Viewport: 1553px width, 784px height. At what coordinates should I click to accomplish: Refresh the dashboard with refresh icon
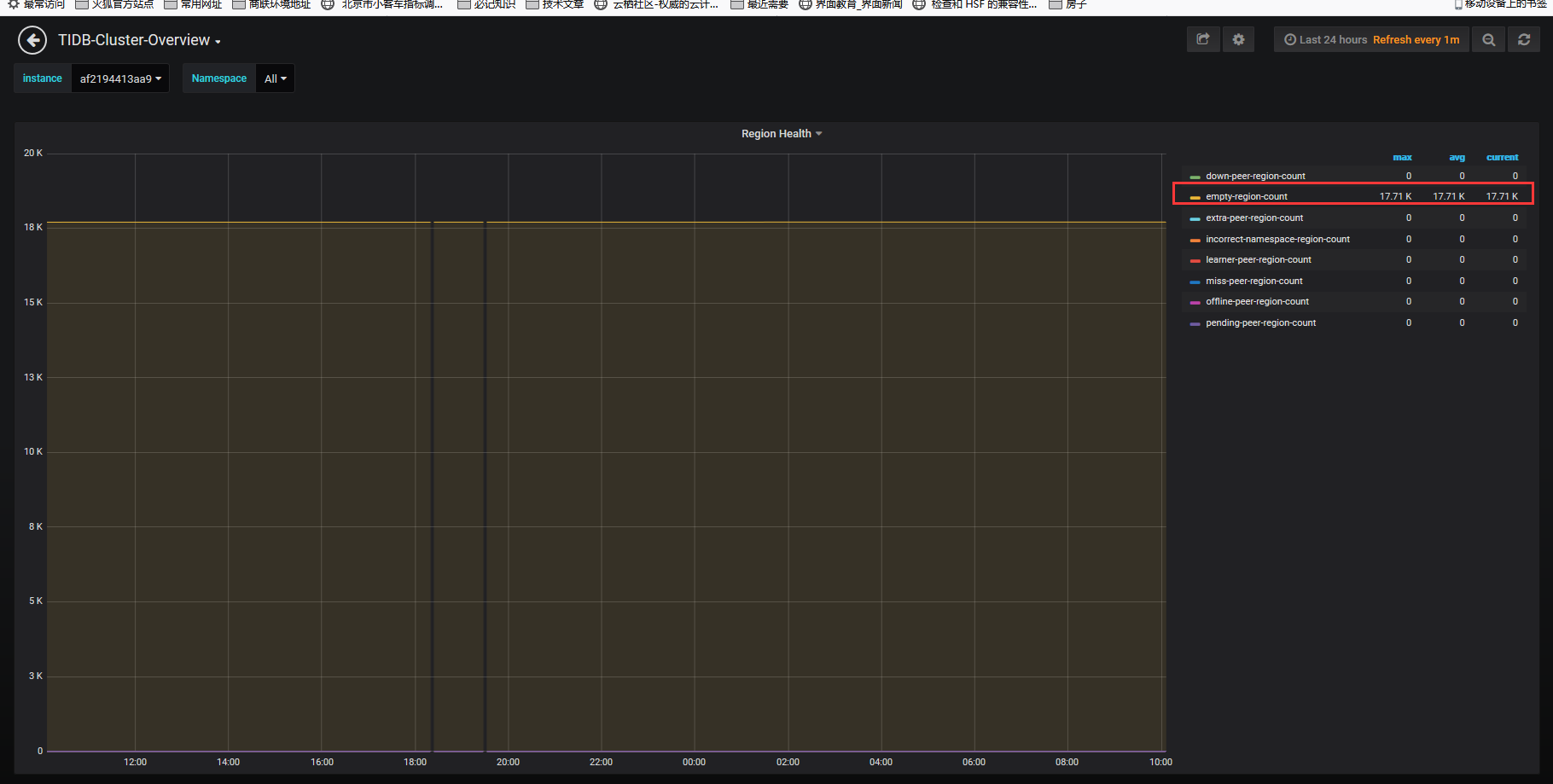point(1524,39)
